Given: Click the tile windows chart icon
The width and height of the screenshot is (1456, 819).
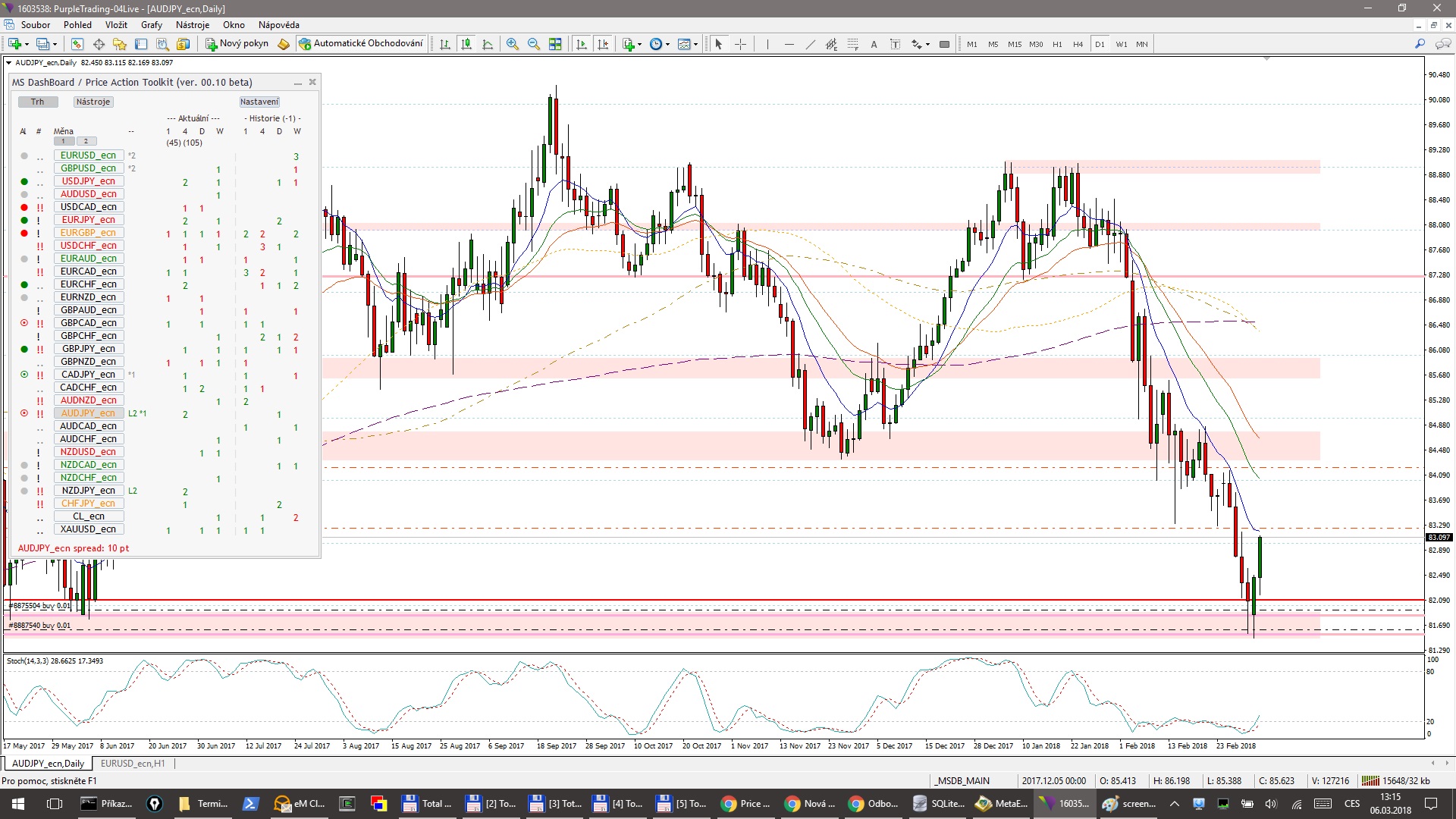Looking at the screenshot, I should (555, 44).
